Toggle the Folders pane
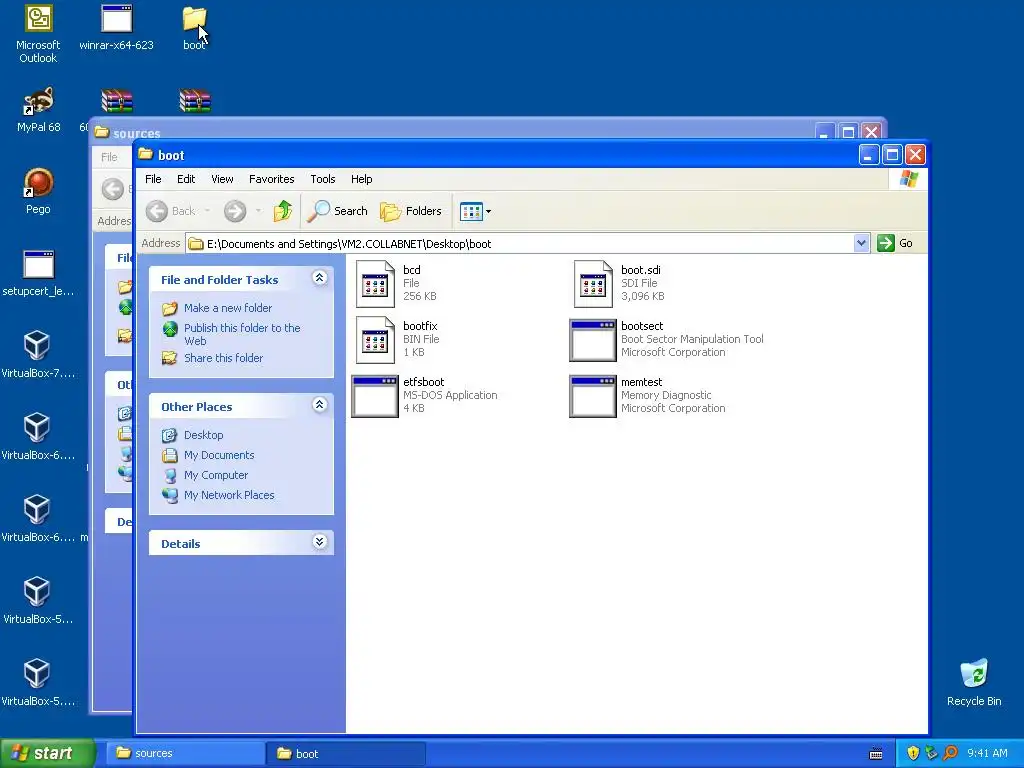Image resolution: width=1024 pixels, height=768 pixels. [411, 211]
